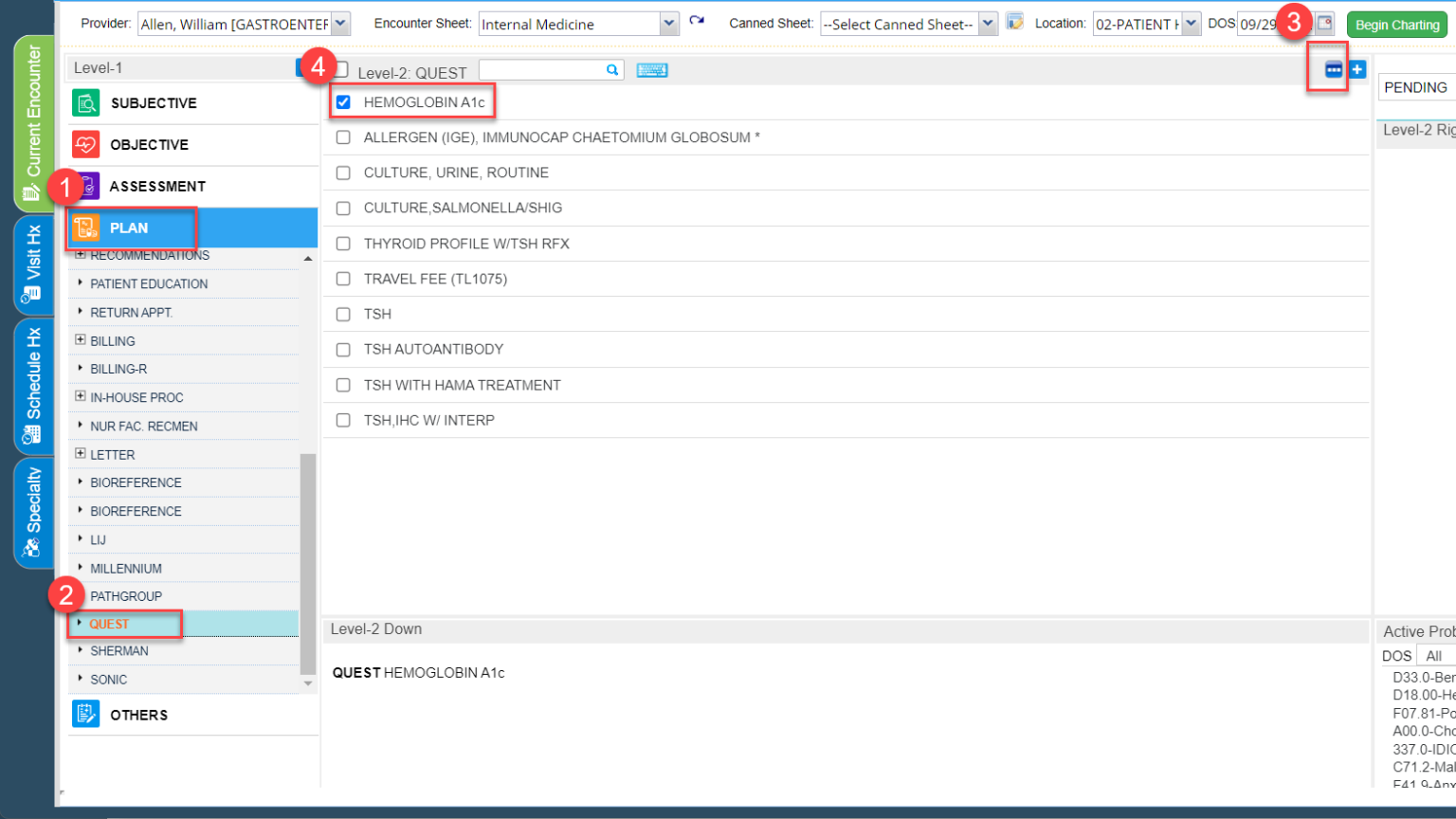Viewport: 1456px width, 819px height.
Task: Enable the TSH AUTOANTIBODY checkbox
Action: [x=343, y=350]
